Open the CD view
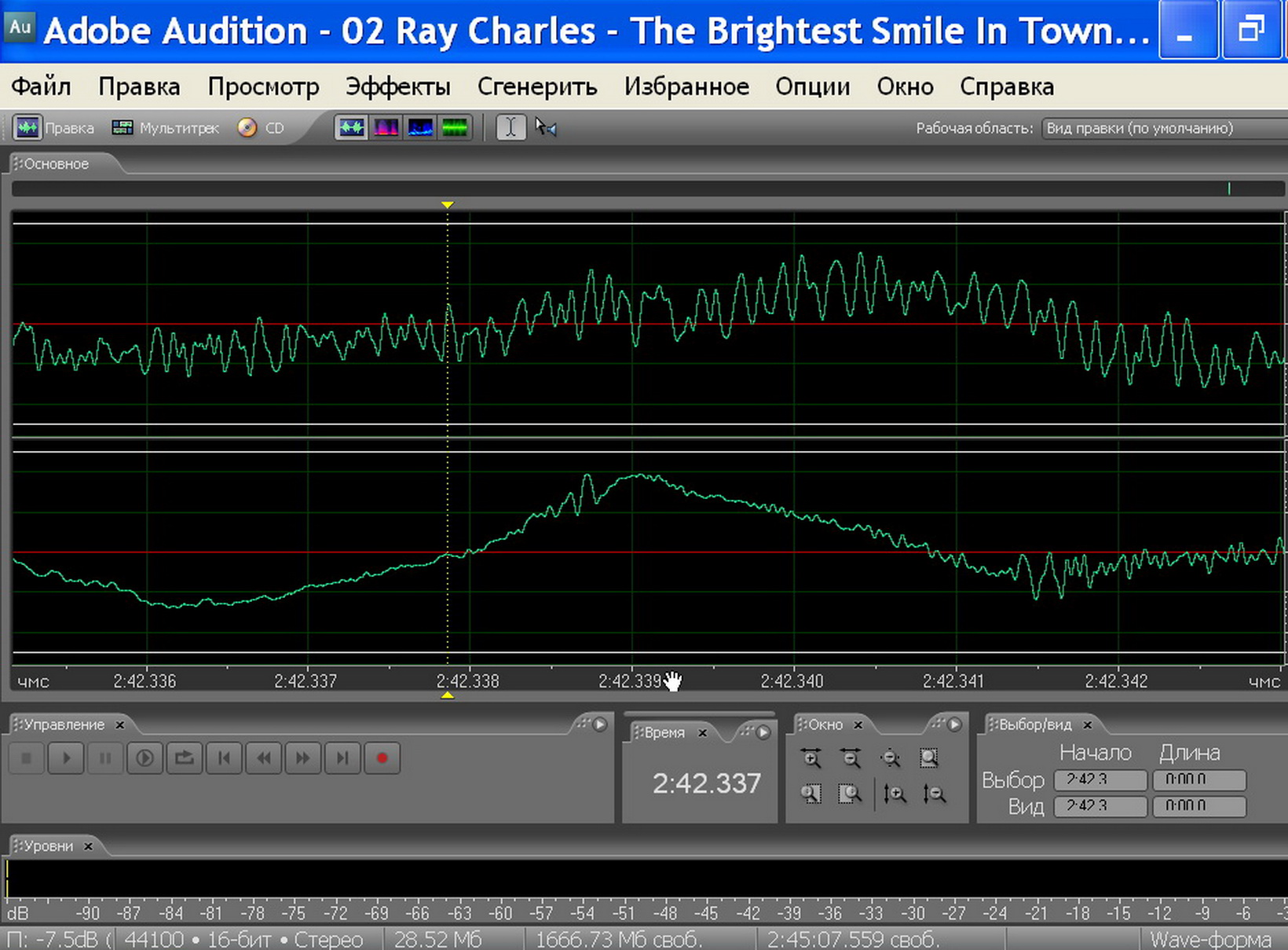Viewport: 1288px width, 950px height. point(262,127)
